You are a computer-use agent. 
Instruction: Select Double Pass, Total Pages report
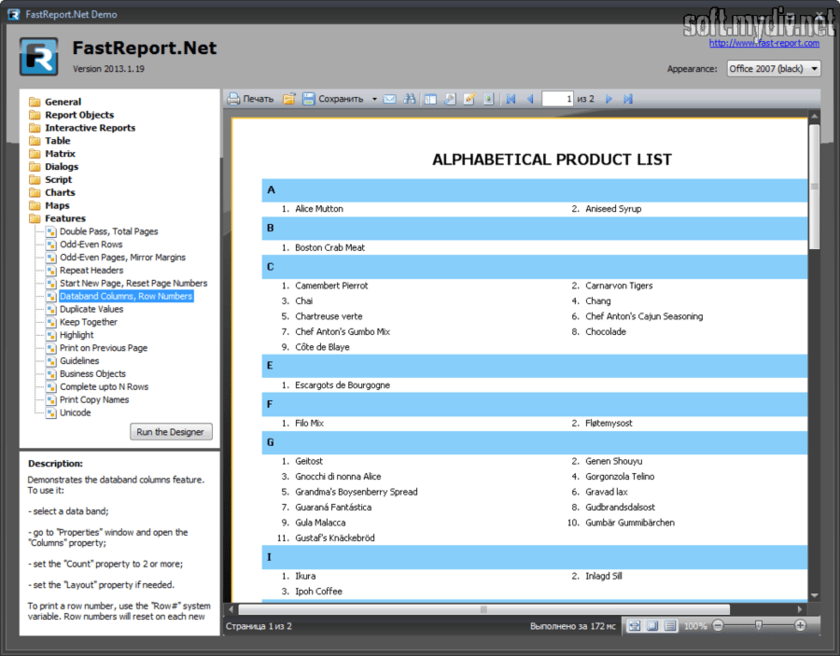click(x=109, y=231)
